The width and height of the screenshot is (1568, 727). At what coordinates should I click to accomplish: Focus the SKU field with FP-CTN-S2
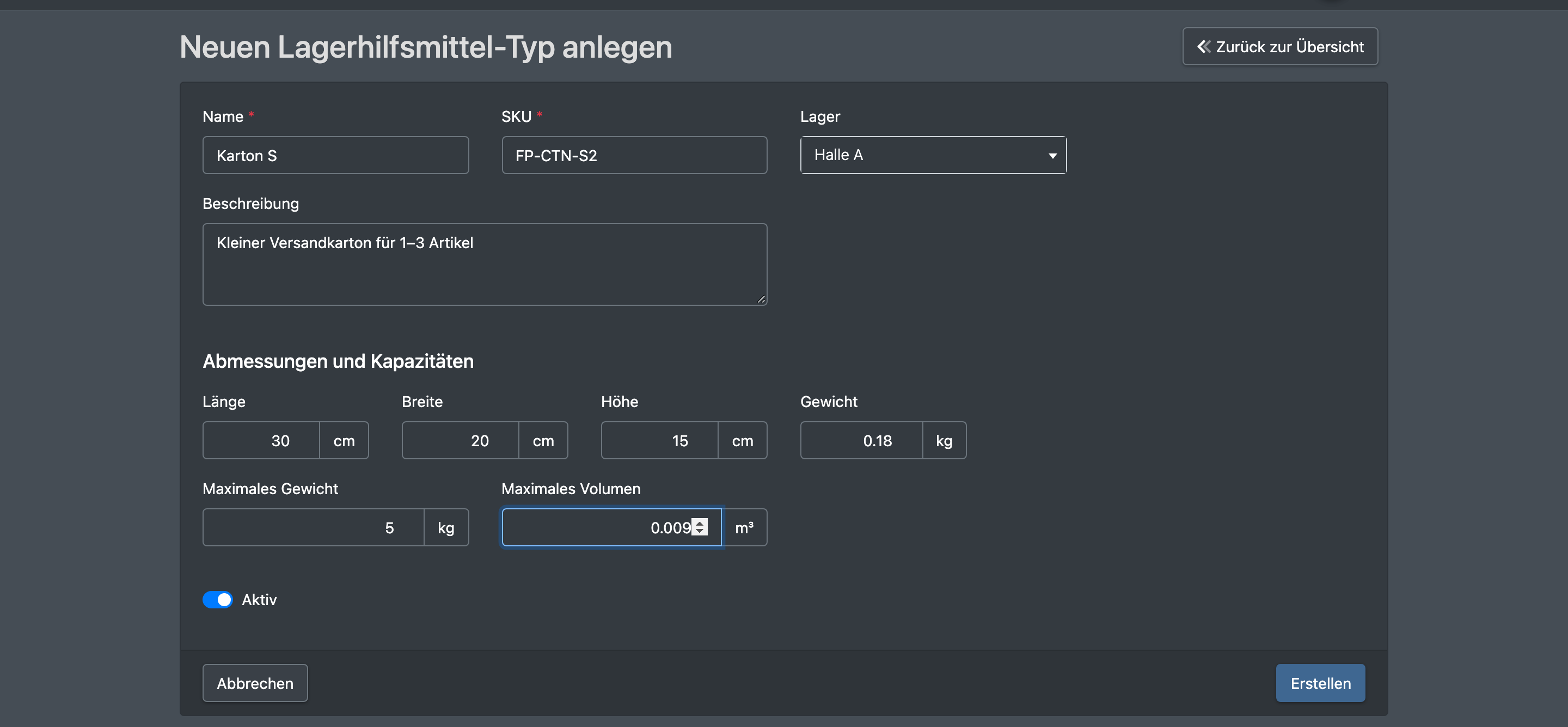pos(634,155)
